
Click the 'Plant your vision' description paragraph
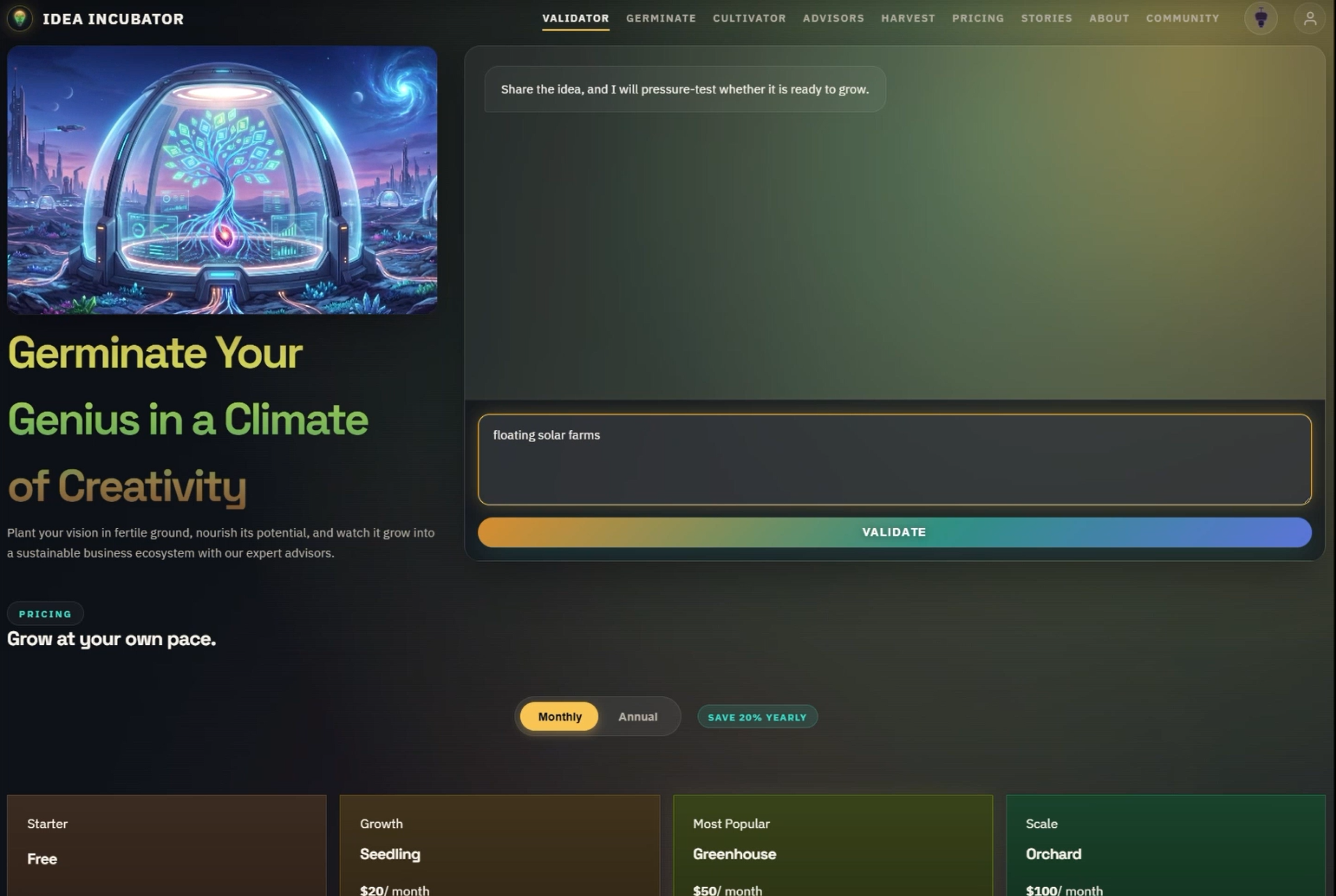[221, 542]
